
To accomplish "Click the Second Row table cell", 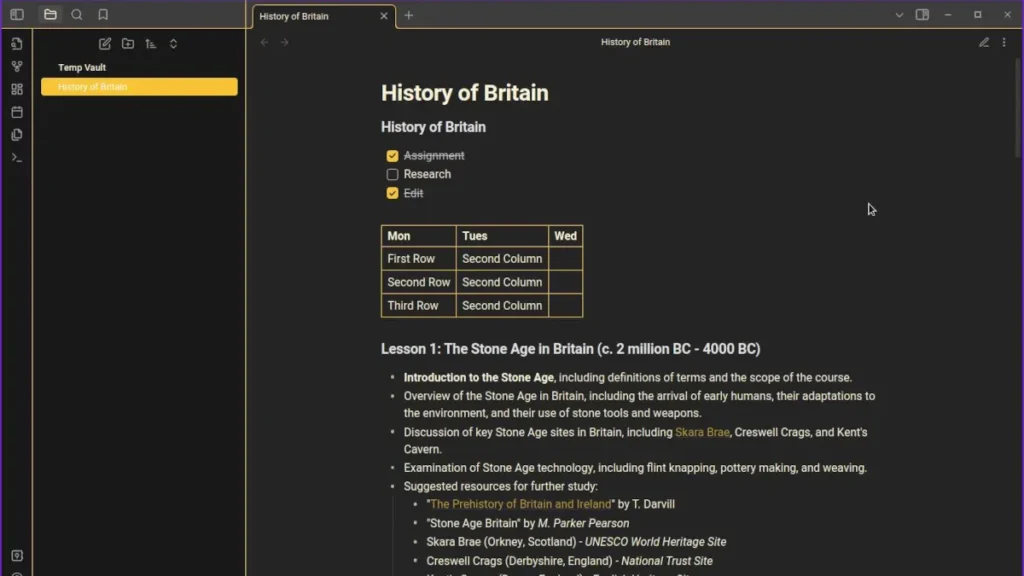I will pos(419,282).
